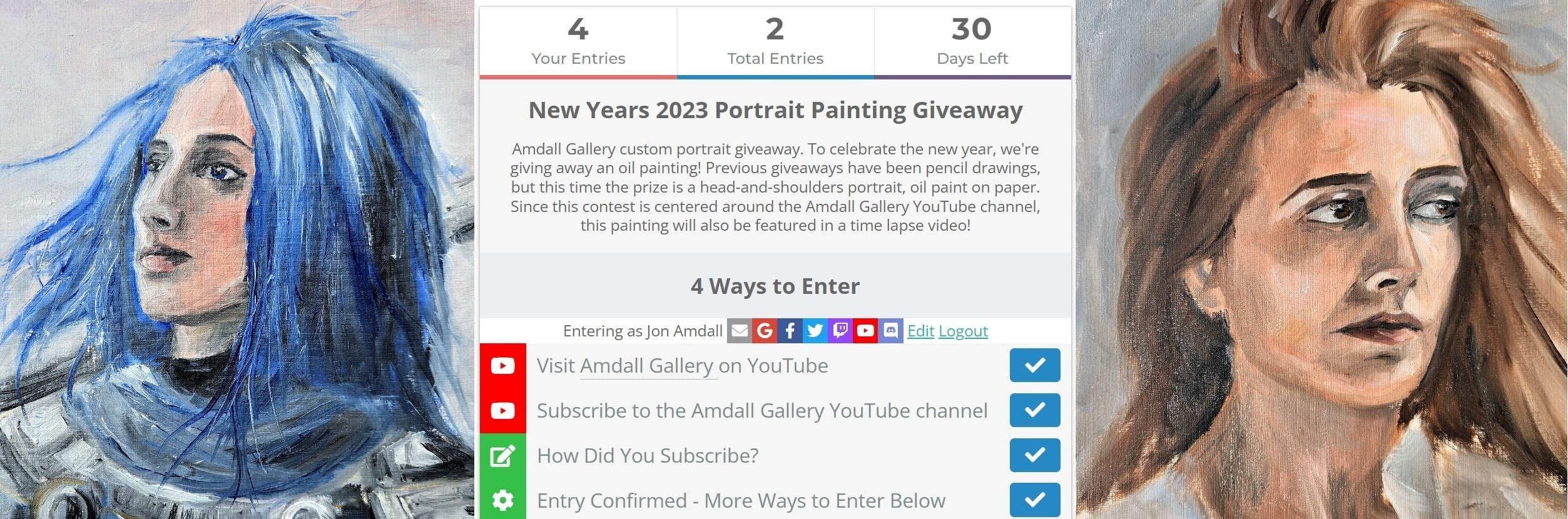Click the Discord login icon
This screenshot has height=519, width=1568.
point(890,331)
